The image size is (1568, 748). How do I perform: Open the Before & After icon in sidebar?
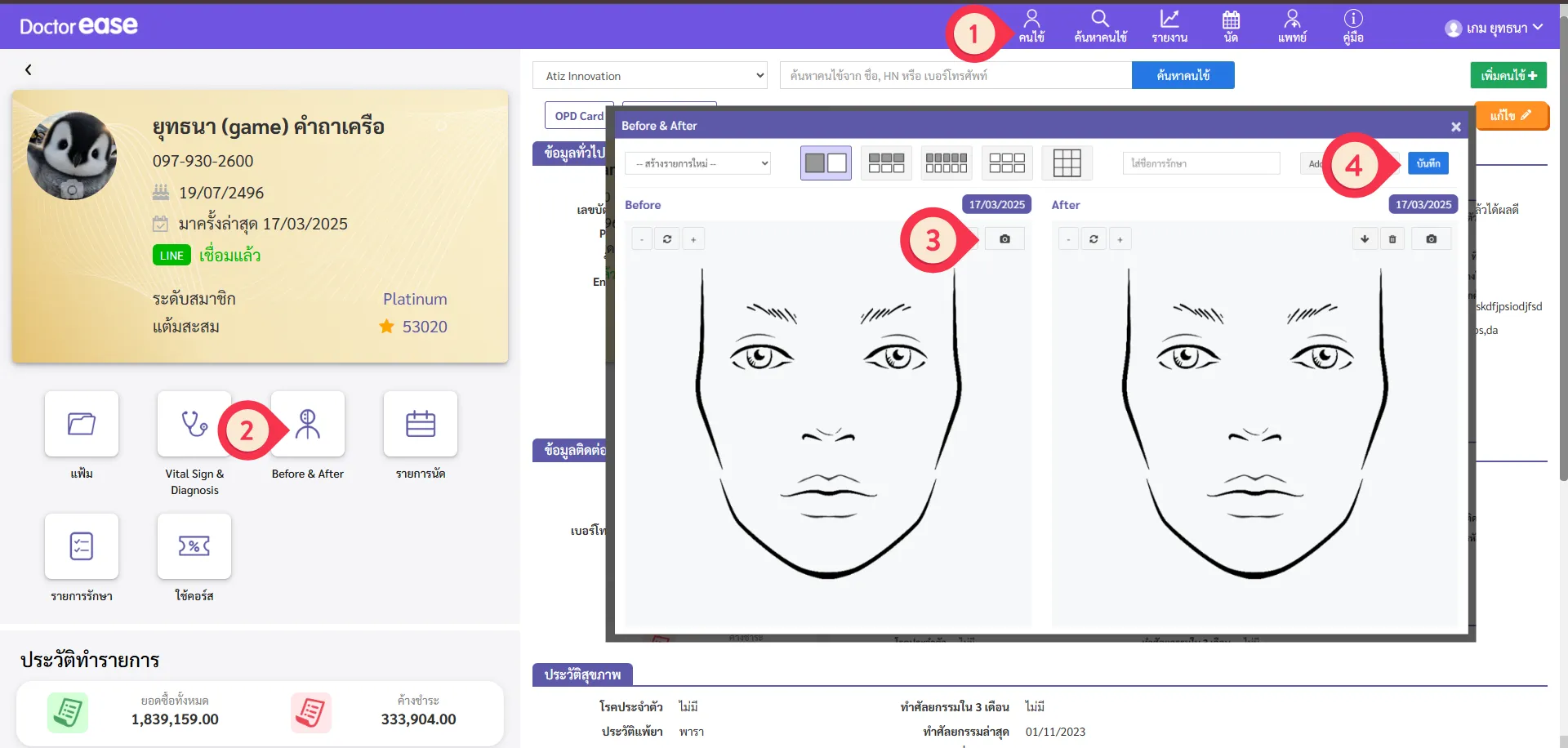click(x=308, y=424)
